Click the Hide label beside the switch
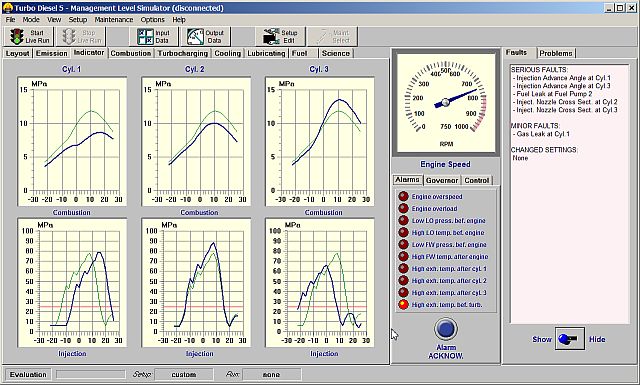 (x=597, y=339)
